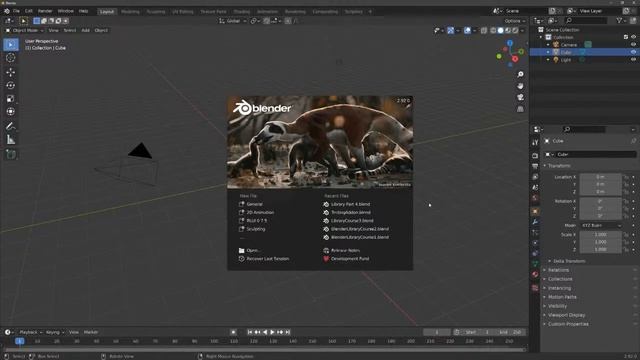Open the Output properties tab icon

pyautogui.click(x=535, y=166)
